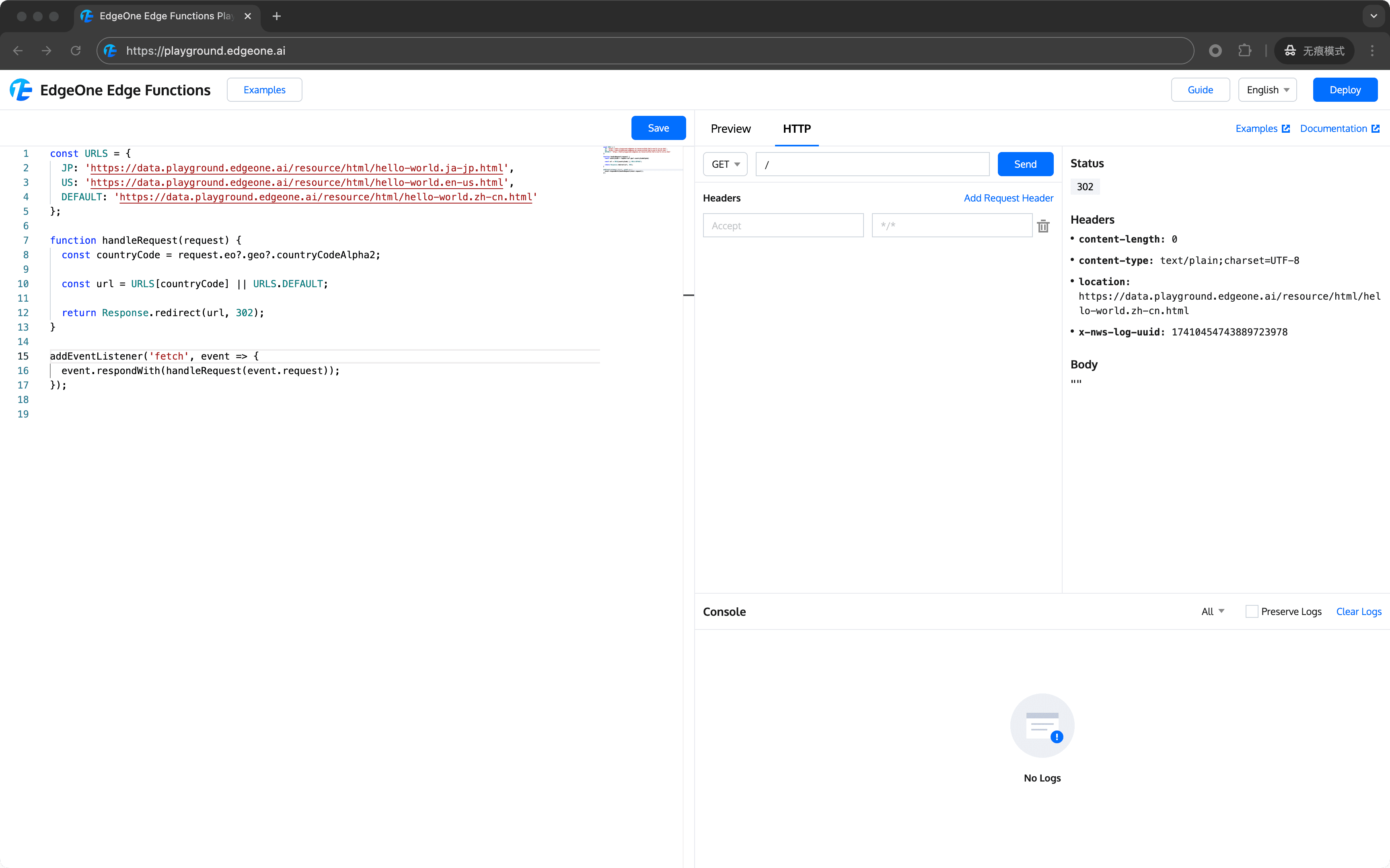Click Add Request Header link
The width and height of the screenshot is (1390, 868).
1008,198
